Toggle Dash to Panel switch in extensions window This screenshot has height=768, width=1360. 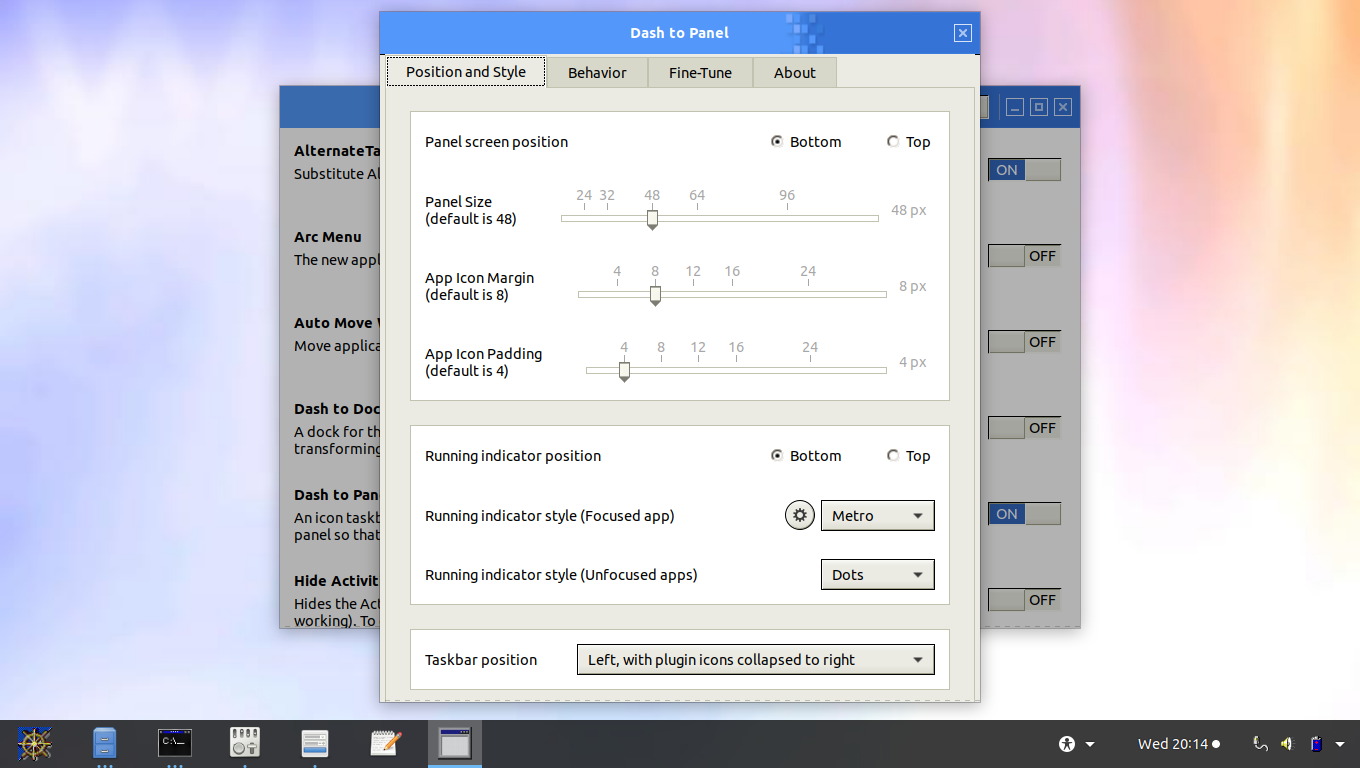coord(1024,514)
